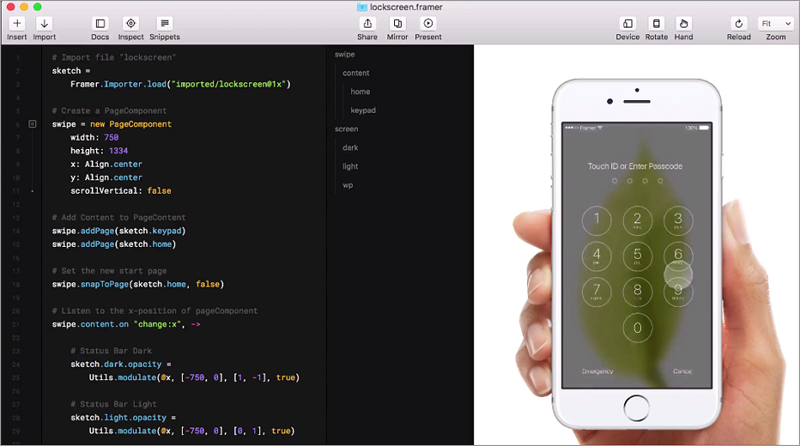Tap keypad digit 6 on phone preview
Viewport: 800px width, 446px height.
pos(678,254)
